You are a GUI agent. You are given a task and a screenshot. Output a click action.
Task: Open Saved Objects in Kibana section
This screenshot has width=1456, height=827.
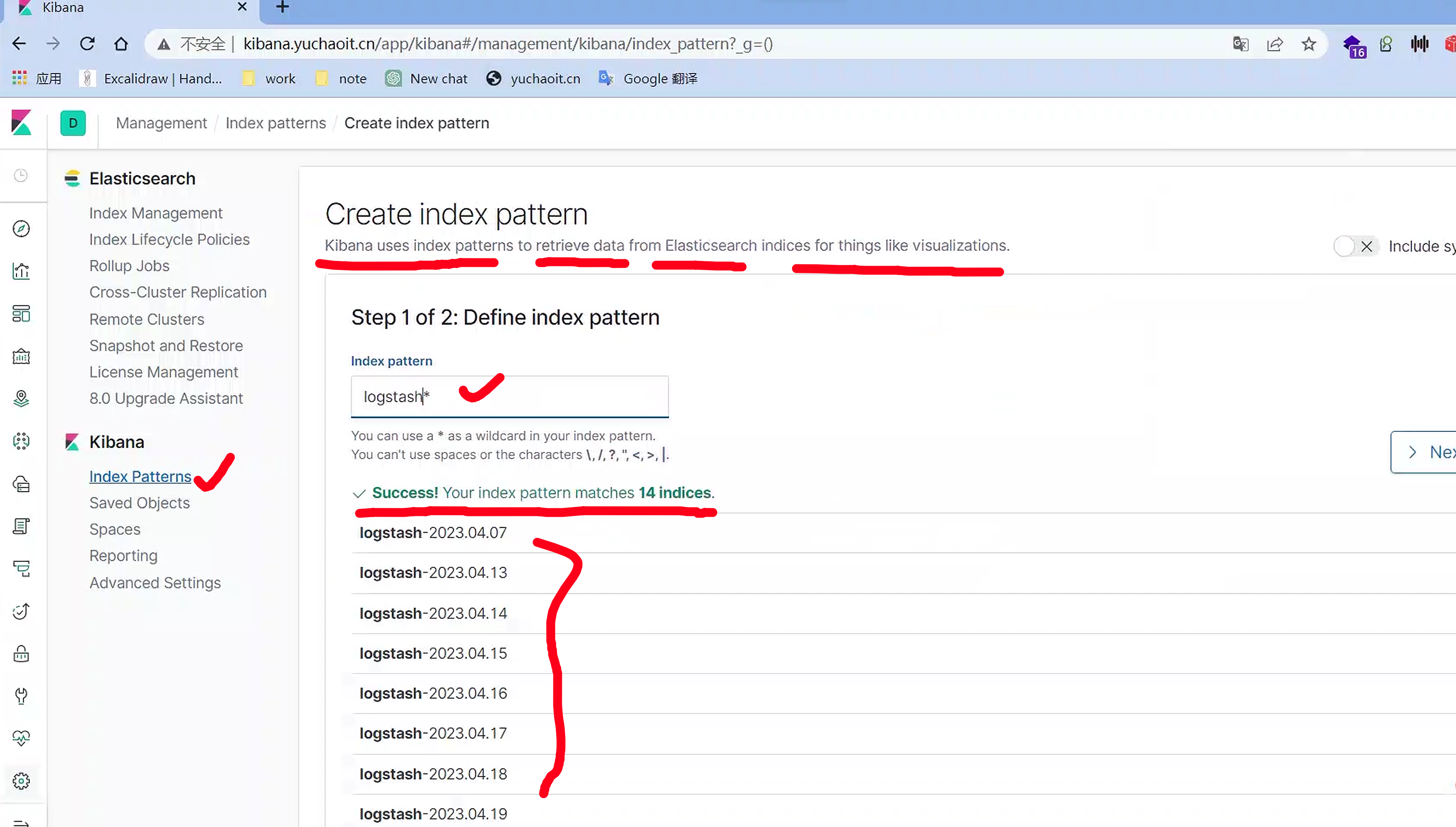139,503
